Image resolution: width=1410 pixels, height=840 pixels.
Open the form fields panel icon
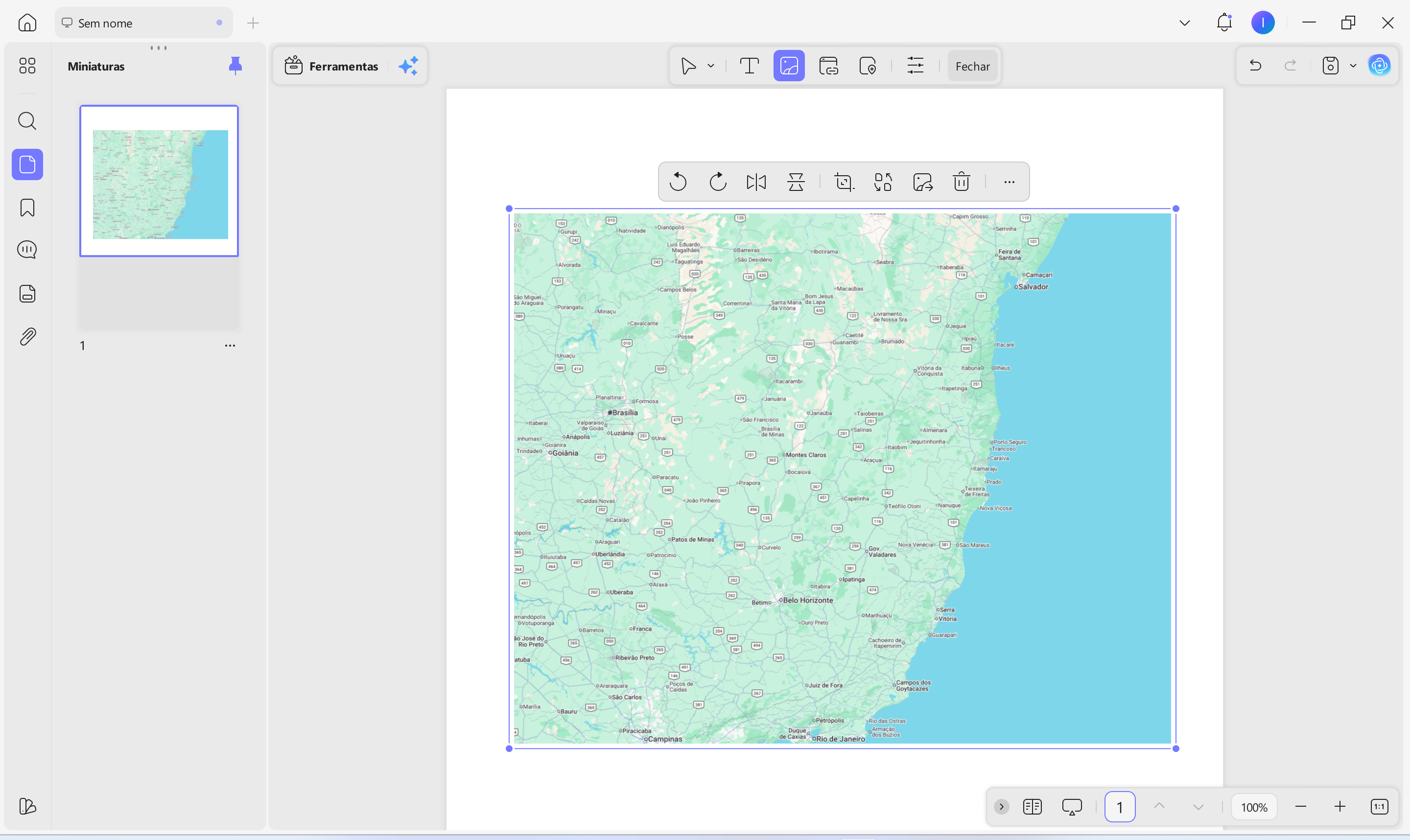coord(27,294)
